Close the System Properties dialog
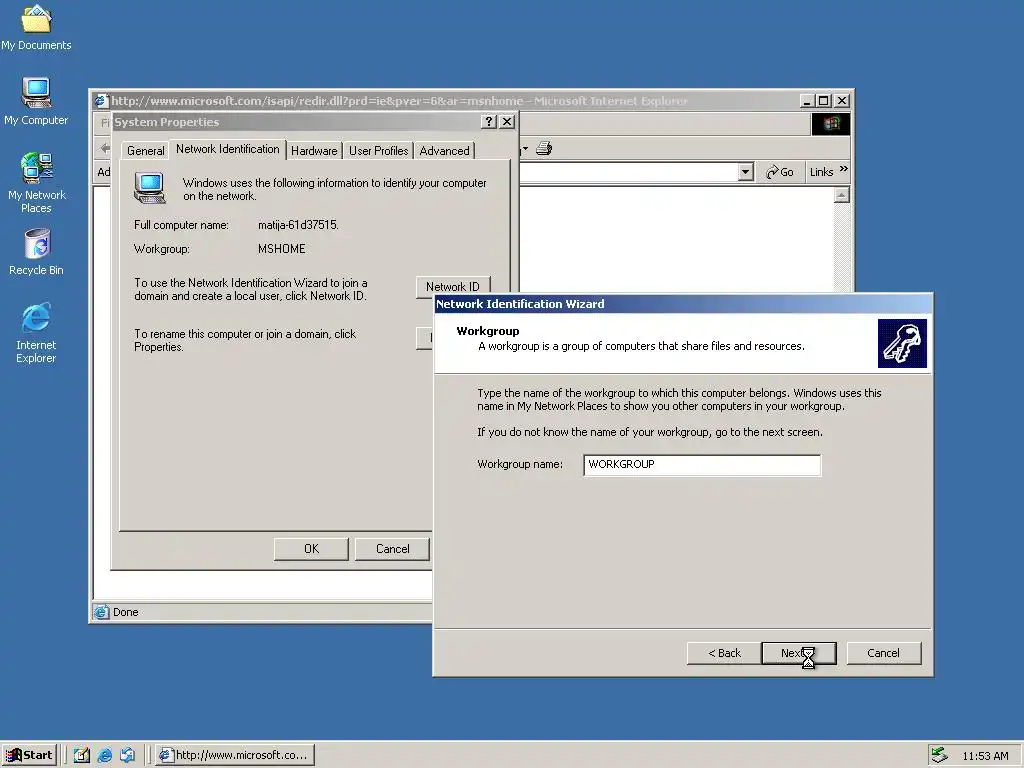This screenshot has width=1024, height=768. click(x=507, y=121)
